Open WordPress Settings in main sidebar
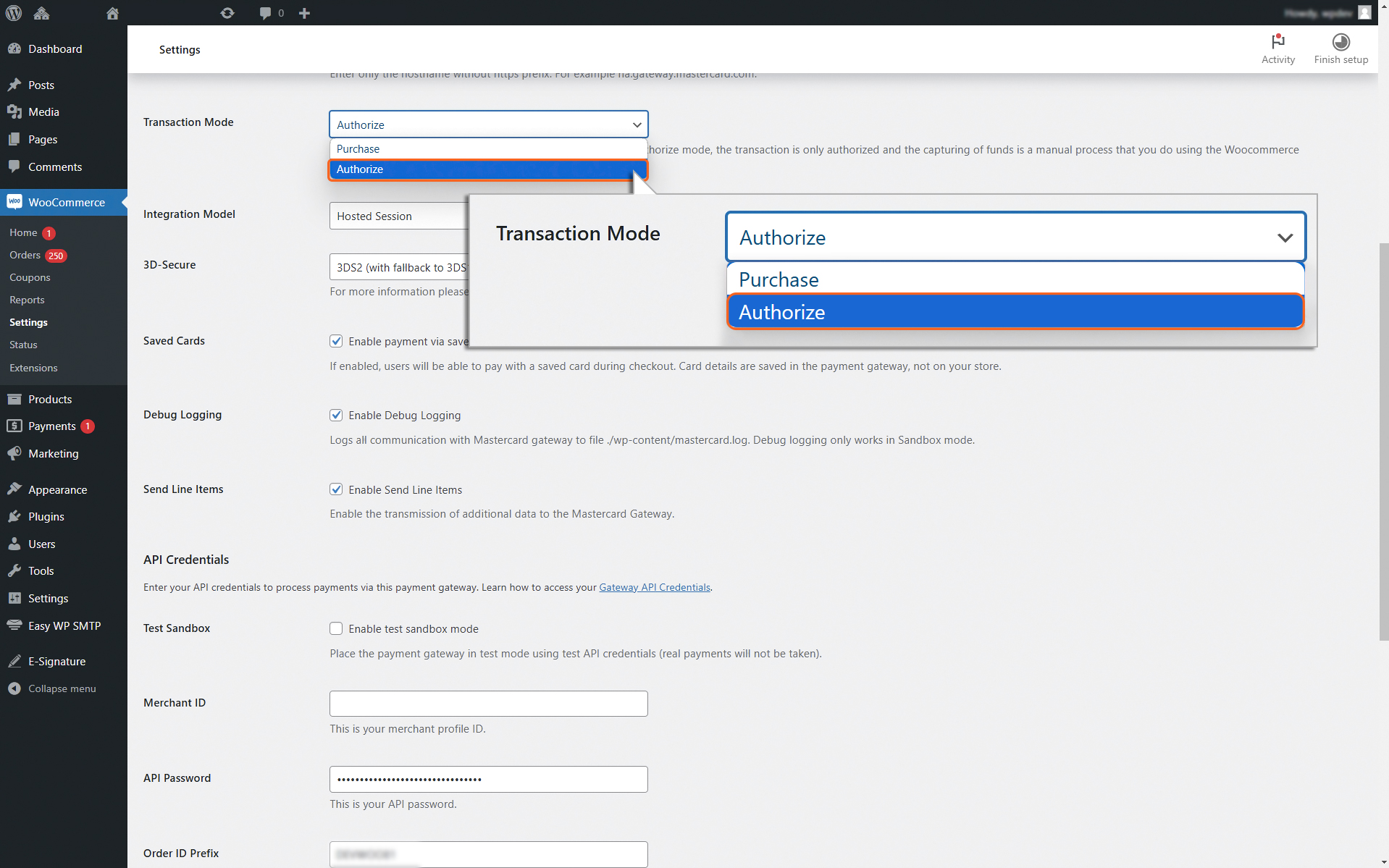Image resolution: width=1389 pixels, height=868 pixels. (x=48, y=598)
